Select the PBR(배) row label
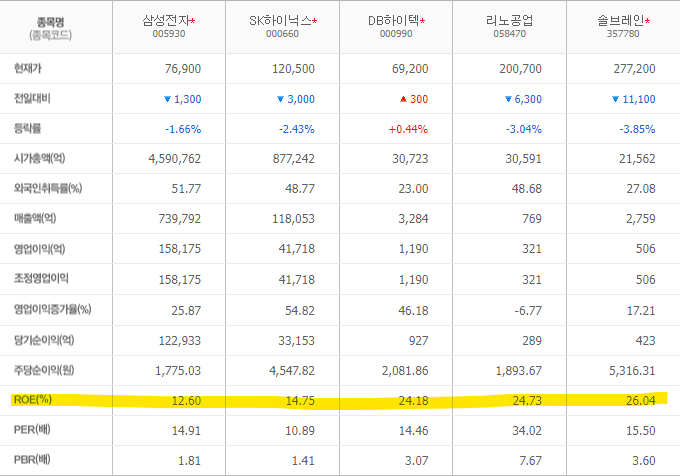Screen dimensions: 688x476 coord(32,460)
